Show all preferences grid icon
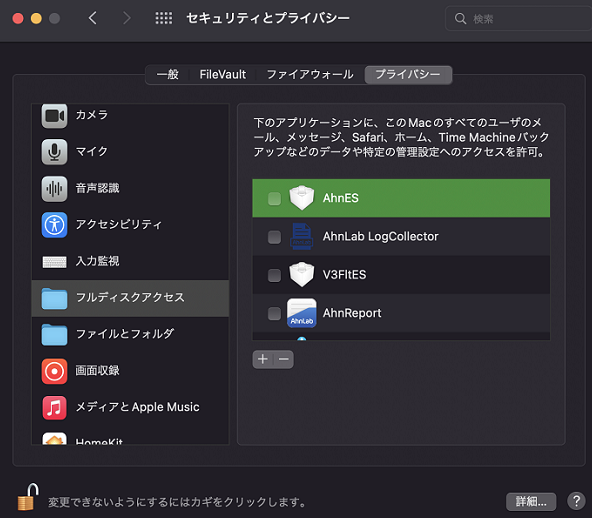 pos(163,18)
